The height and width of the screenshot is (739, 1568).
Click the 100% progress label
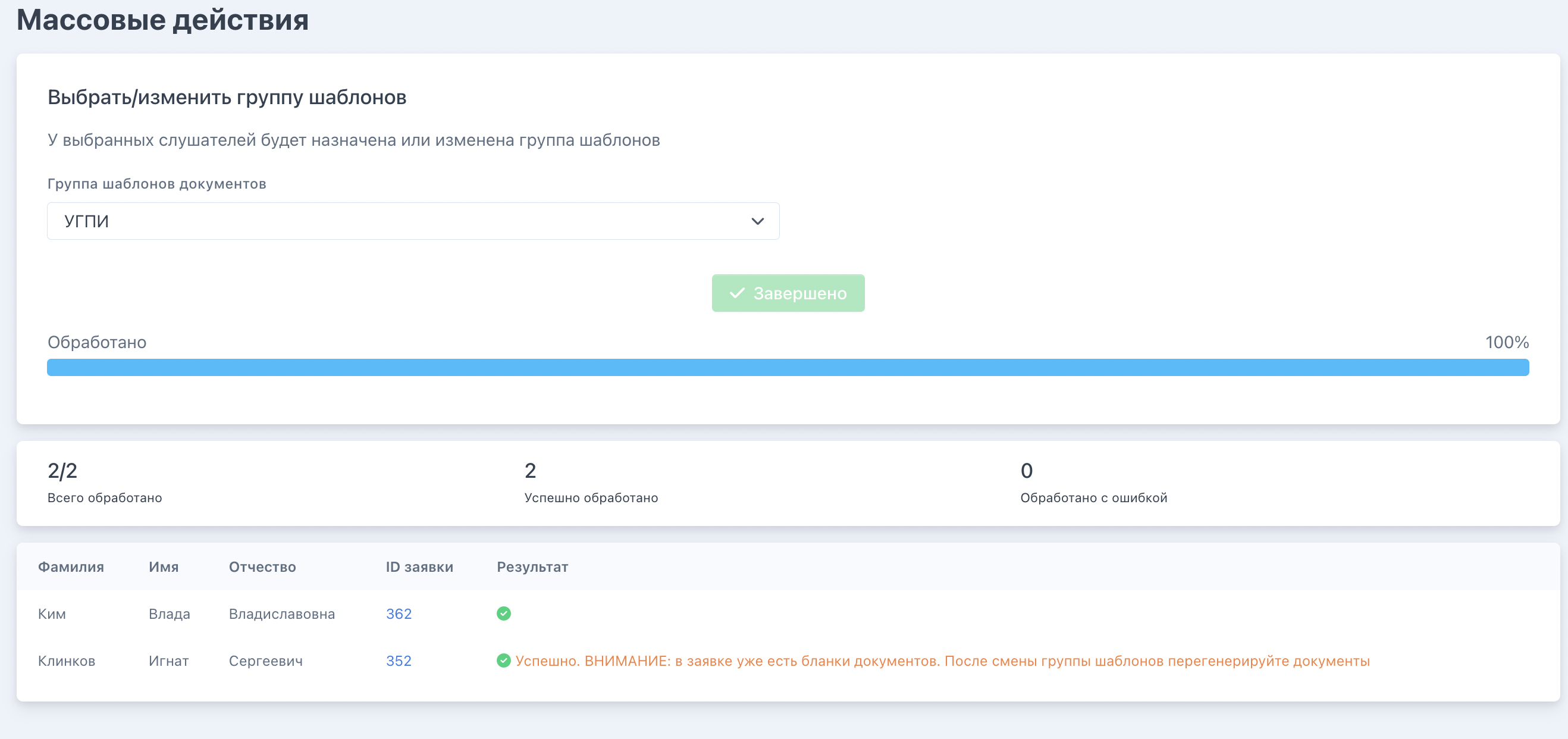click(1507, 342)
